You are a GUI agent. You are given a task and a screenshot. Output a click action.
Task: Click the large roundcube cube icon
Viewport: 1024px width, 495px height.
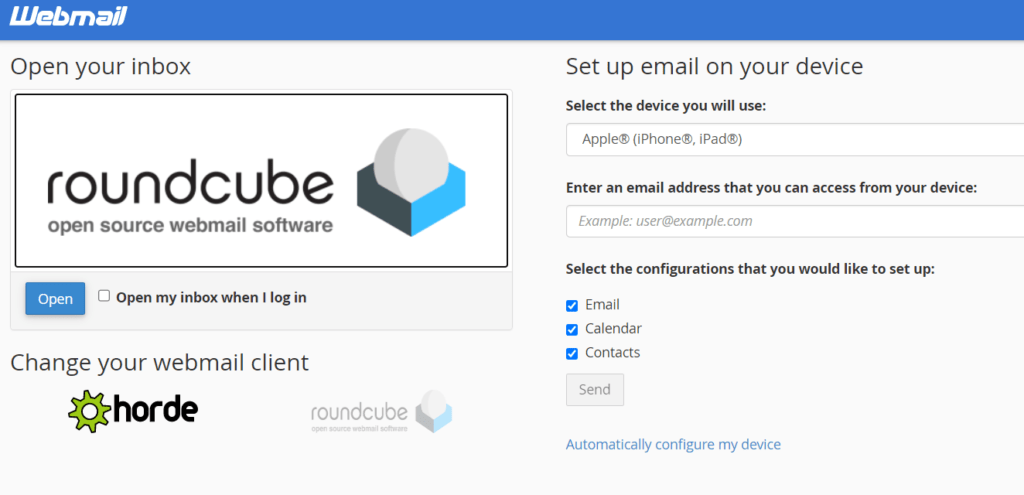click(x=411, y=182)
